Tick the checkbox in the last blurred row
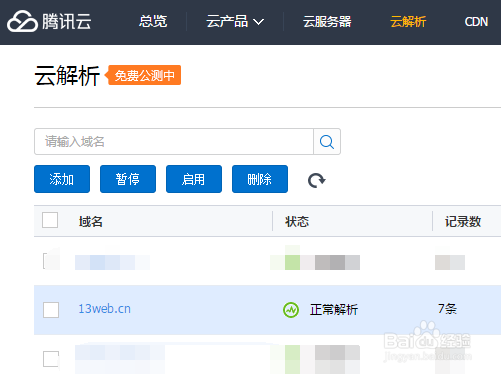 tap(51, 359)
